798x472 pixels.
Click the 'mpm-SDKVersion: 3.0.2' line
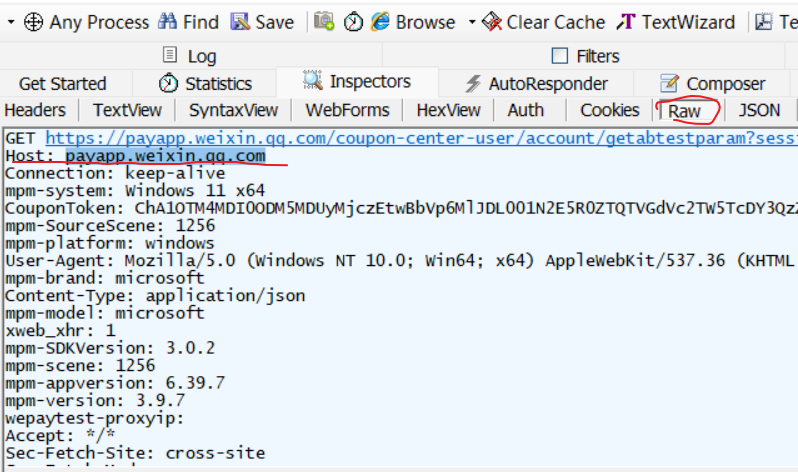110,348
